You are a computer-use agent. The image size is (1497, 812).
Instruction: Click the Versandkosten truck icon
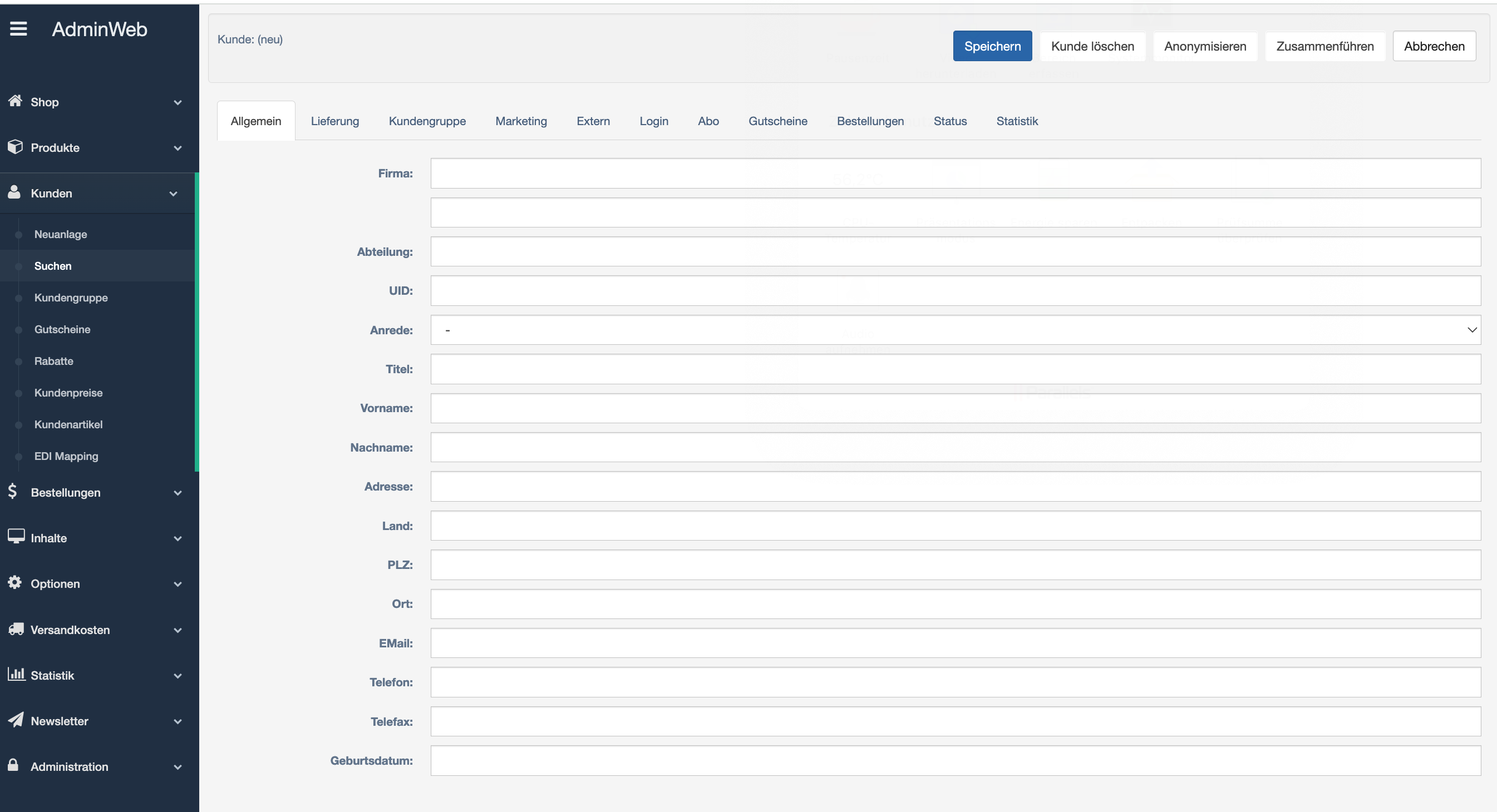(x=16, y=629)
